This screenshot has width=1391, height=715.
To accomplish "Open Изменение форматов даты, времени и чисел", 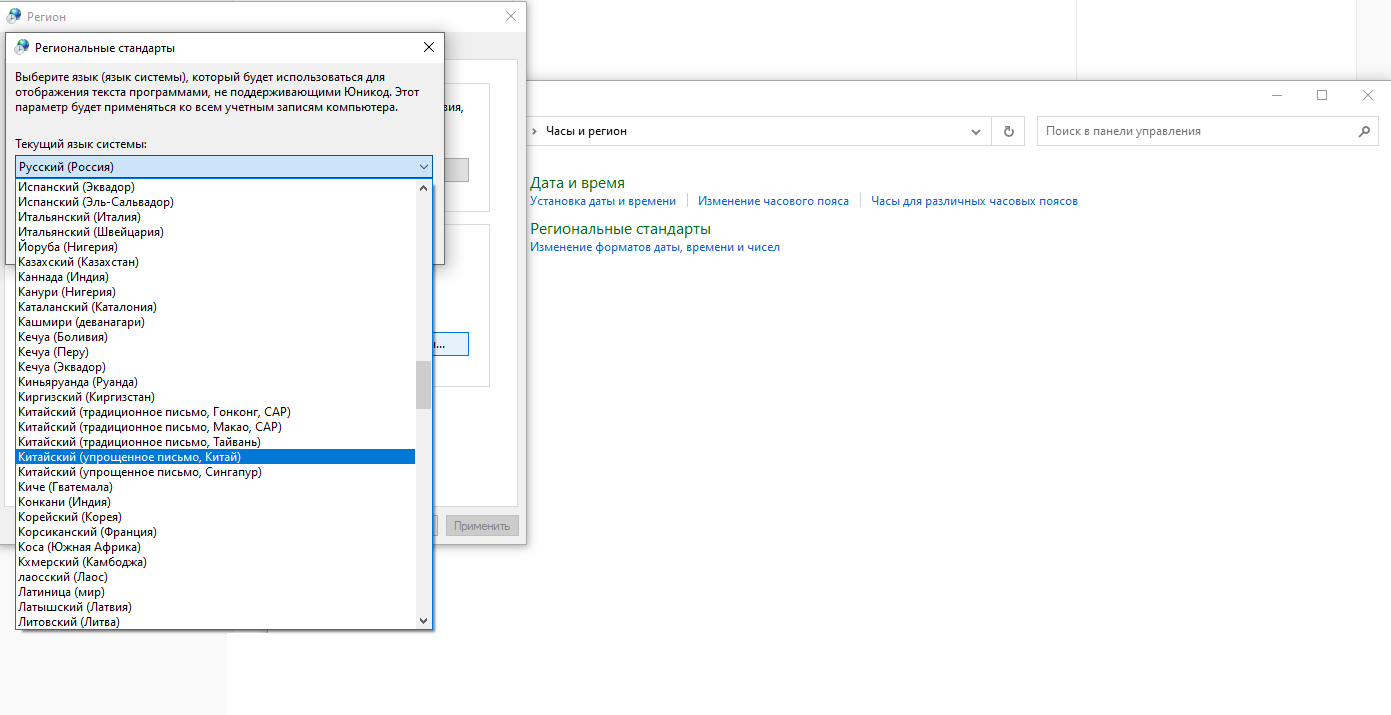I will click(x=655, y=247).
